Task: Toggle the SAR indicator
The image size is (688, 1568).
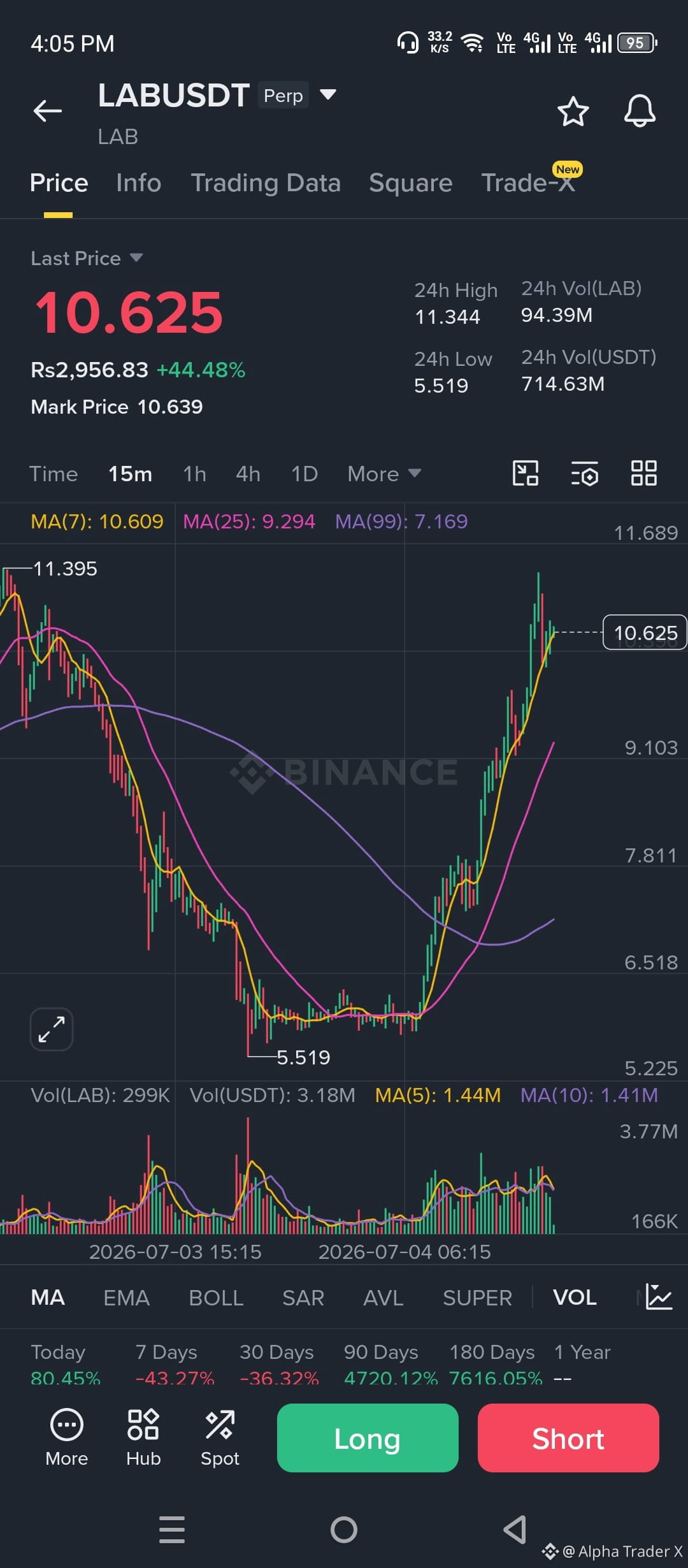Action: tap(303, 1297)
